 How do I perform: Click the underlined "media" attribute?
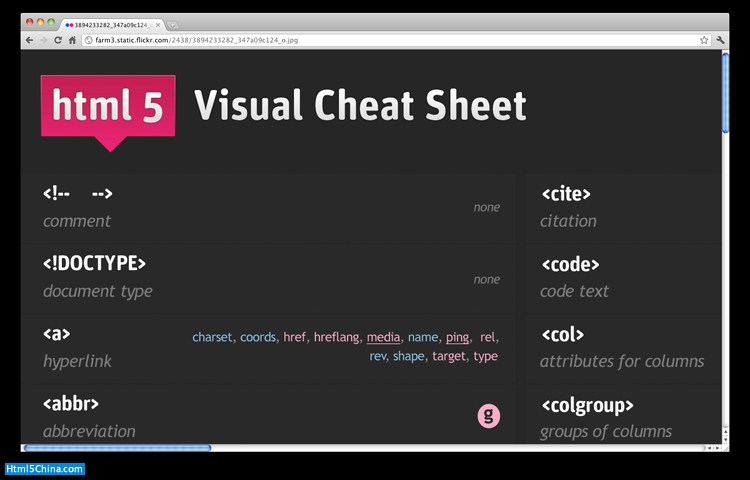click(383, 337)
